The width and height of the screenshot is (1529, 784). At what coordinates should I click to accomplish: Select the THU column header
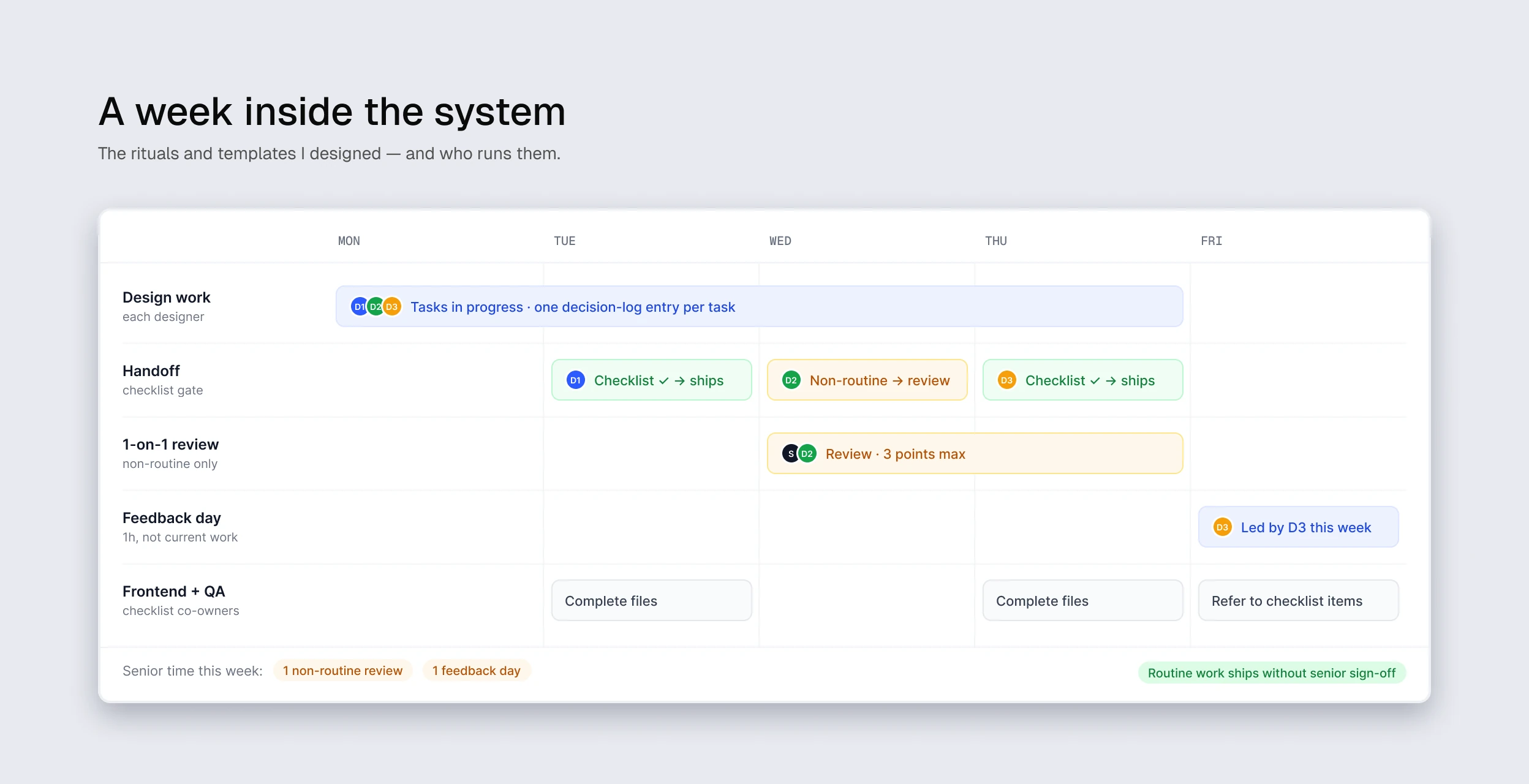(996, 241)
